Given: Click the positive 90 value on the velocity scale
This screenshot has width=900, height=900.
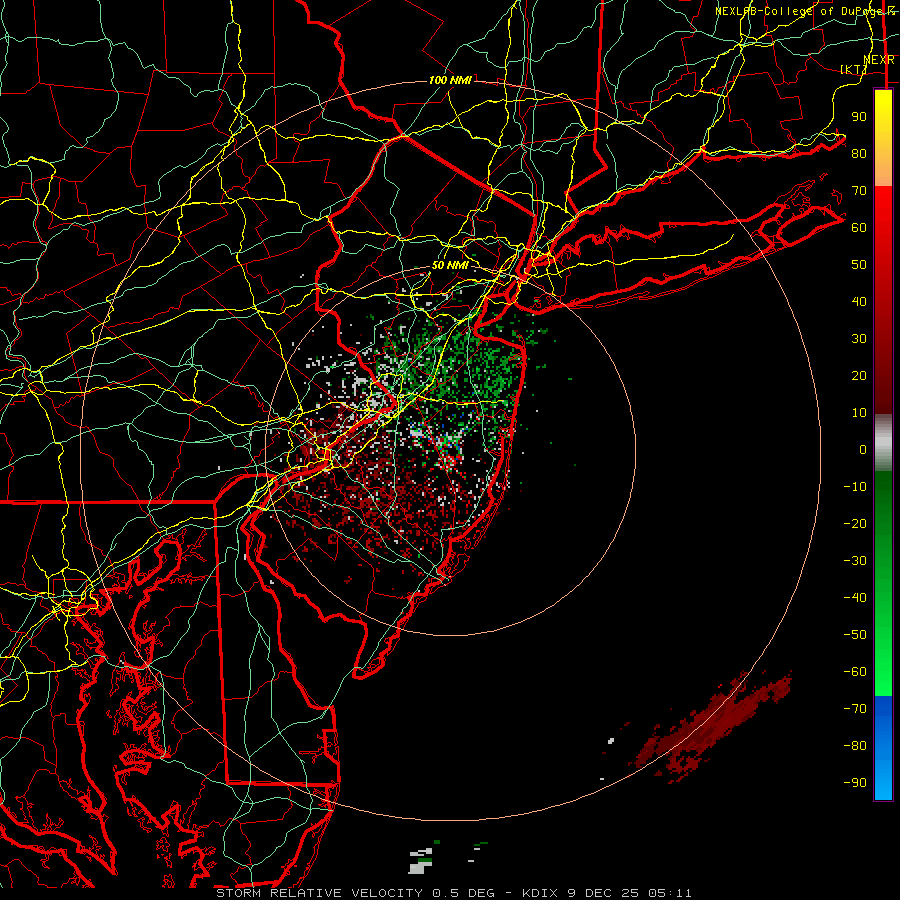Looking at the screenshot, I should tap(859, 117).
